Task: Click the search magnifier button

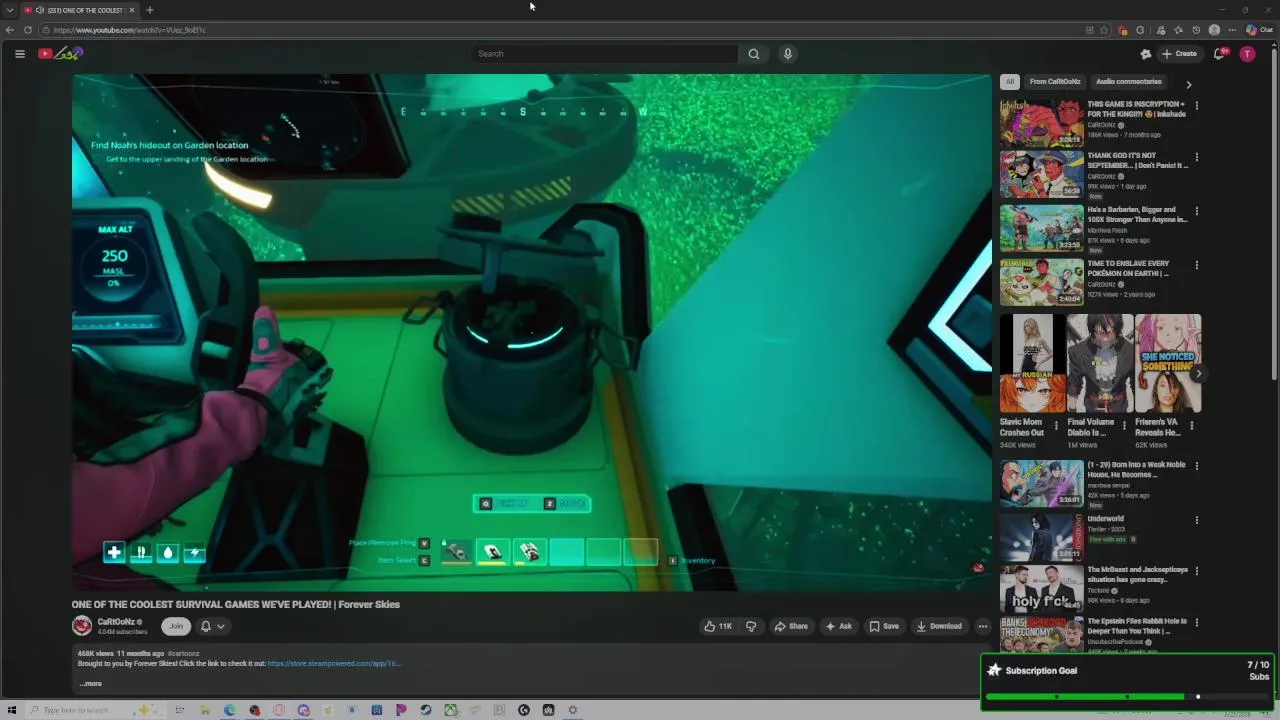Action: [x=754, y=54]
